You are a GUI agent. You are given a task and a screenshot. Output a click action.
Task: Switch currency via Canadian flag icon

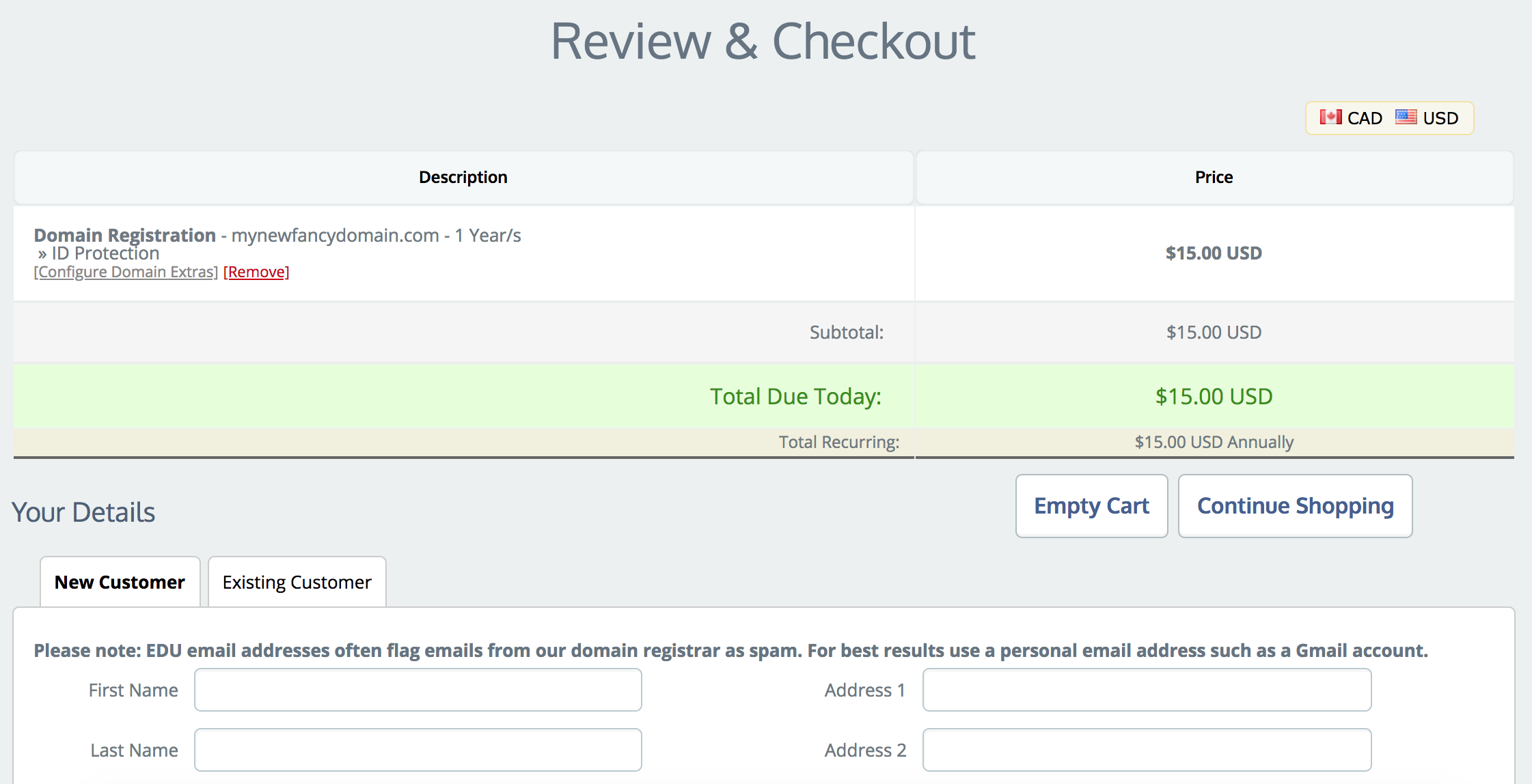[x=1330, y=117]
